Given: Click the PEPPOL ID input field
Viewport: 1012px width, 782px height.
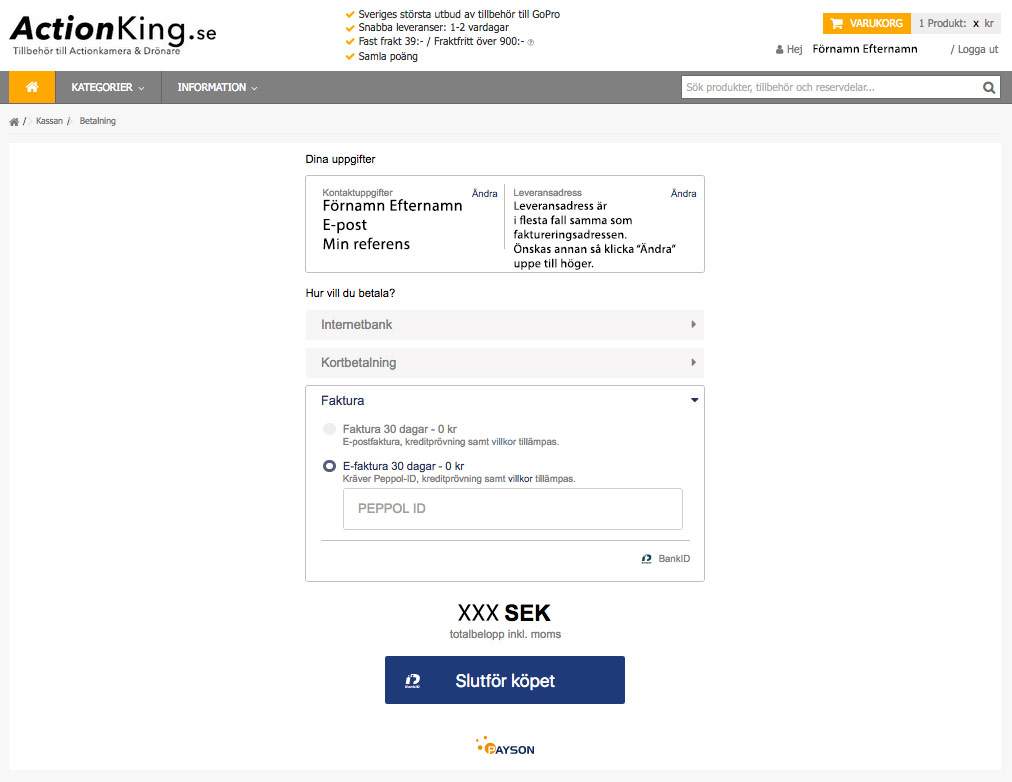Looking at the screenshot, I should [512, 509].
